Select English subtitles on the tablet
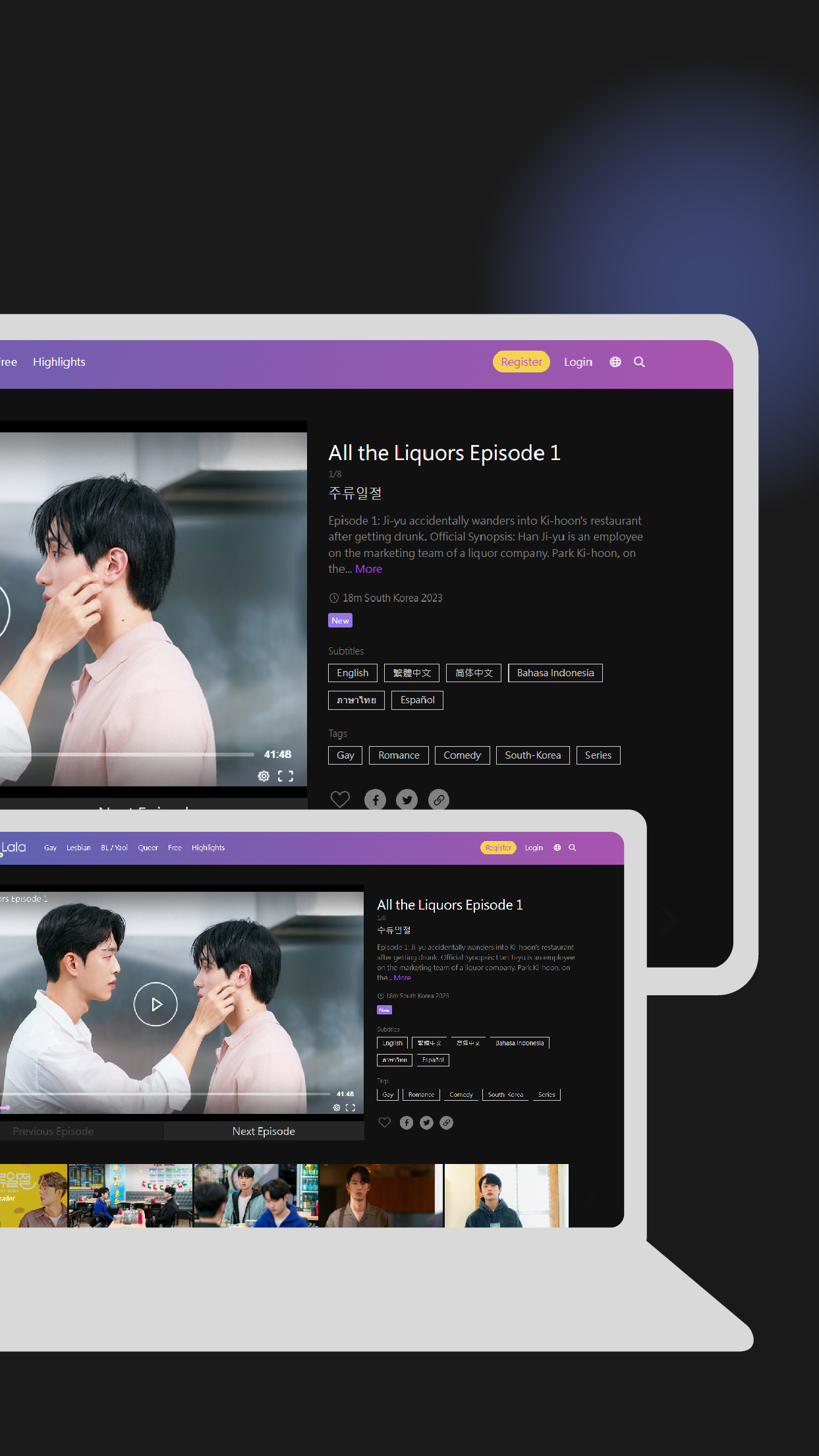 coord(353,673)
